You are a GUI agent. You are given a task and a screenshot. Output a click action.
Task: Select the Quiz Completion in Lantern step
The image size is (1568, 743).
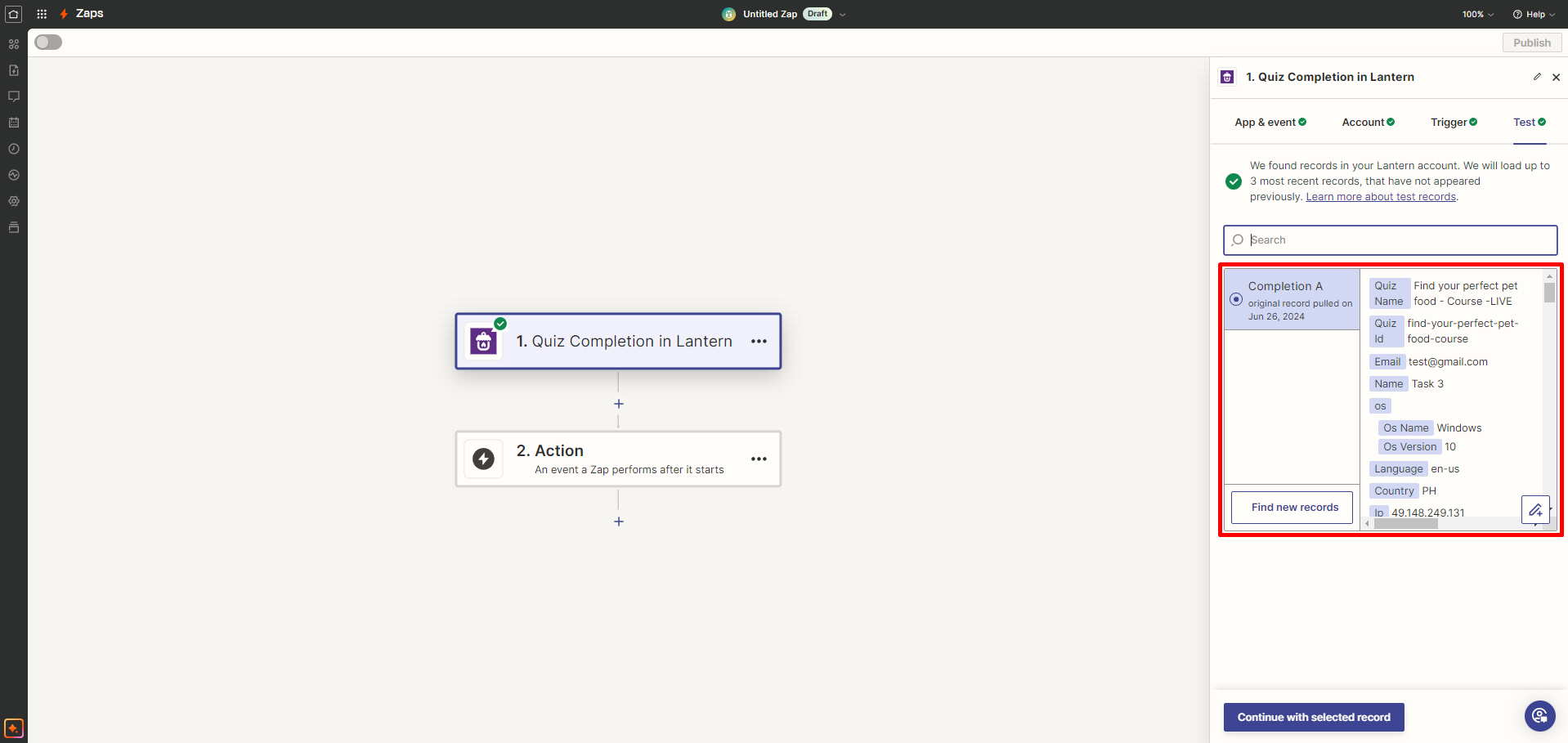pos(618,342)
